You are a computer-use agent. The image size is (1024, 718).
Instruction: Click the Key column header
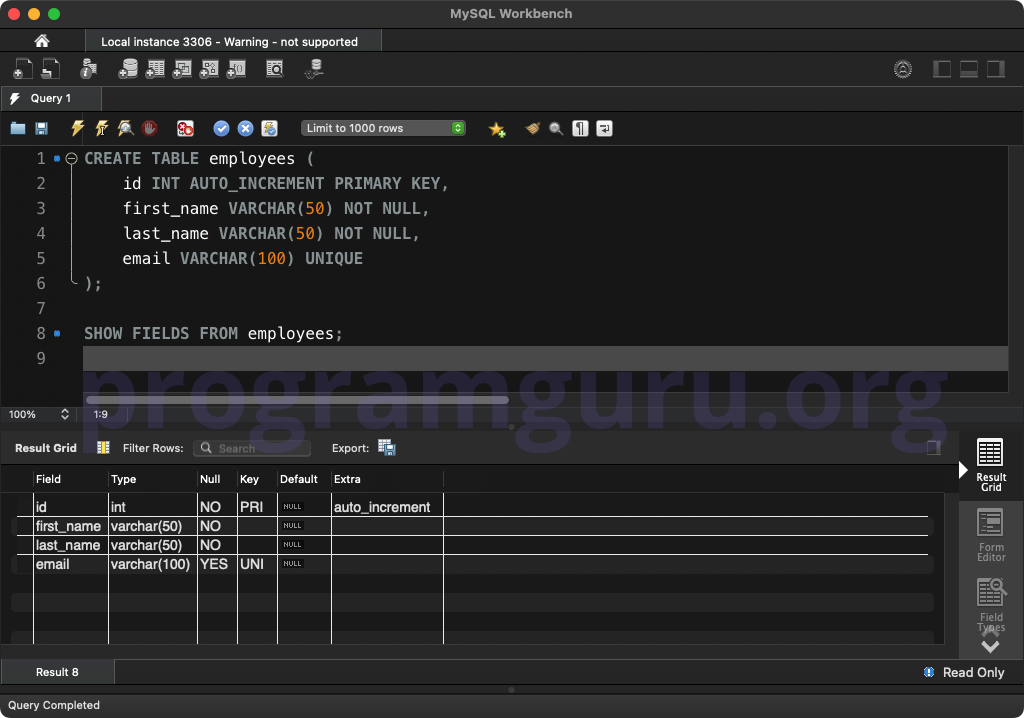coord(257,479)
